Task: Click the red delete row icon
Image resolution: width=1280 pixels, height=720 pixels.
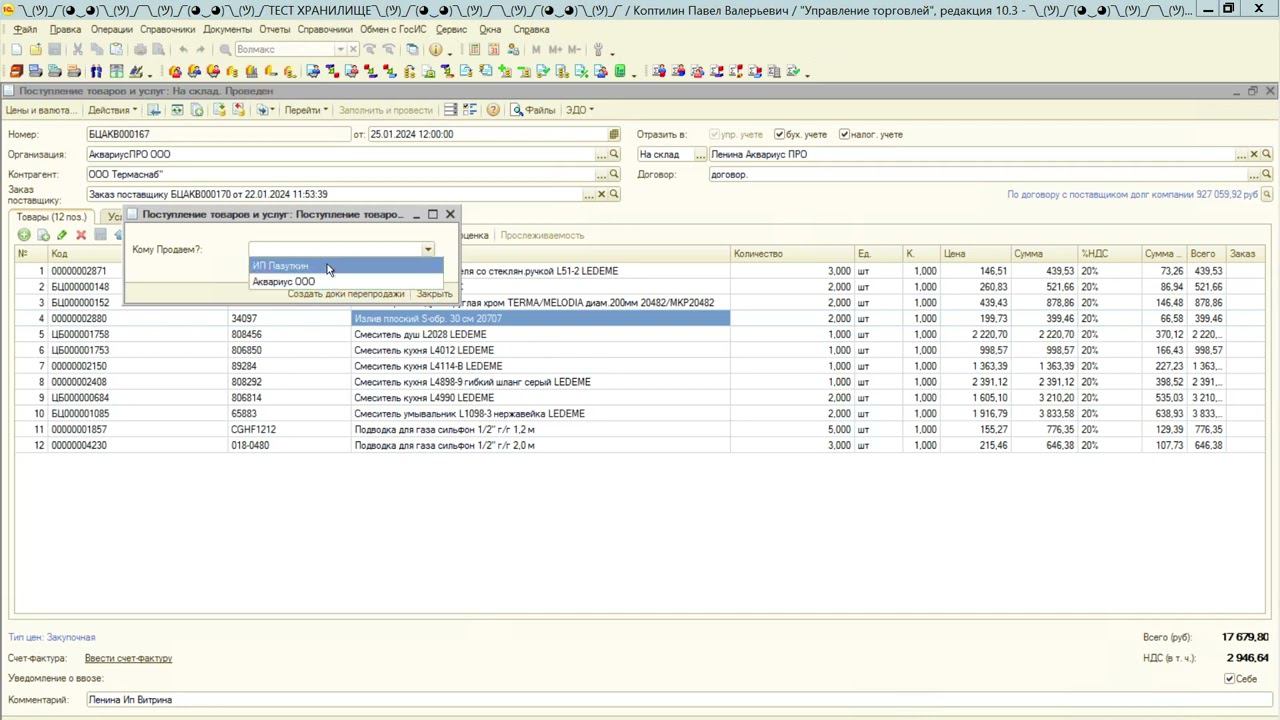Action: (x=81, y=235)
